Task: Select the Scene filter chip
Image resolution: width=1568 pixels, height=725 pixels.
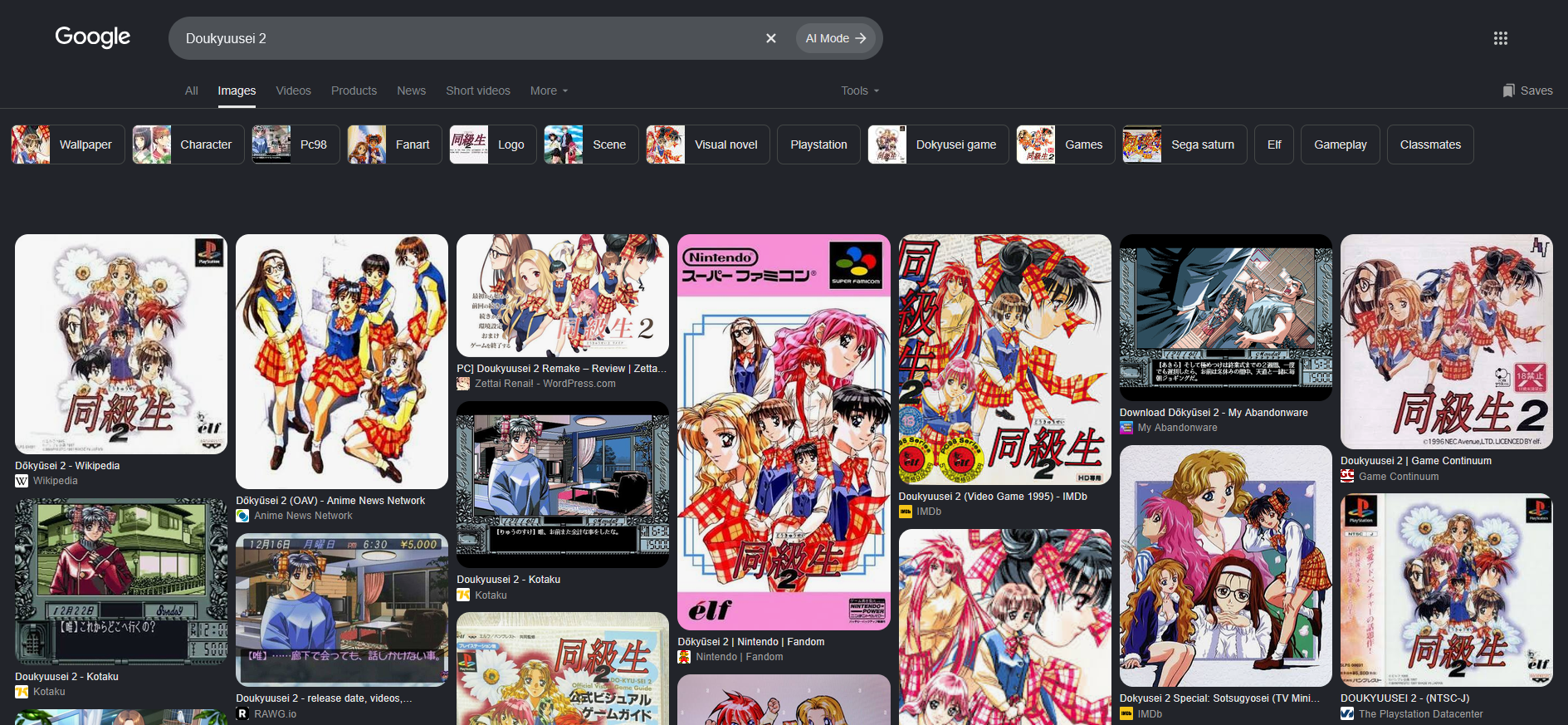Action: click(x=591, y=145)
